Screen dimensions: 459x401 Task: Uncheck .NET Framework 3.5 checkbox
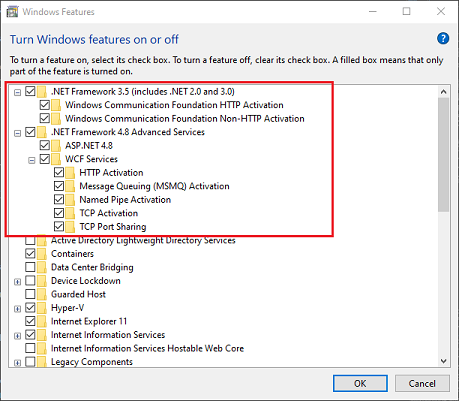click(30, 91)
